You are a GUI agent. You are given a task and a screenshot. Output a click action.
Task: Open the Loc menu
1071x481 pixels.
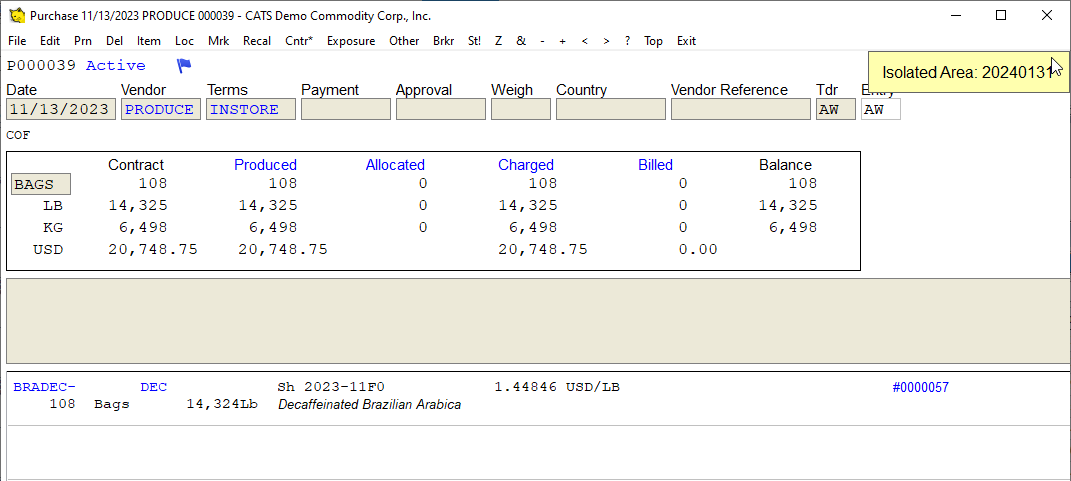(x=184, y=41)
